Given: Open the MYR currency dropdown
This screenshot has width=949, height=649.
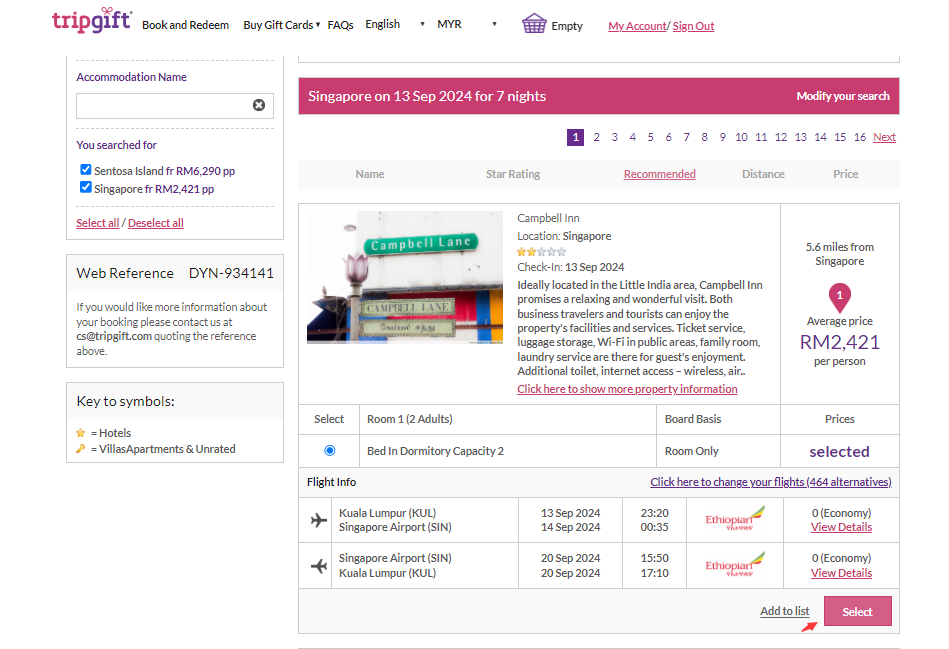Looking at the screenshot, I should click(467, 24).
